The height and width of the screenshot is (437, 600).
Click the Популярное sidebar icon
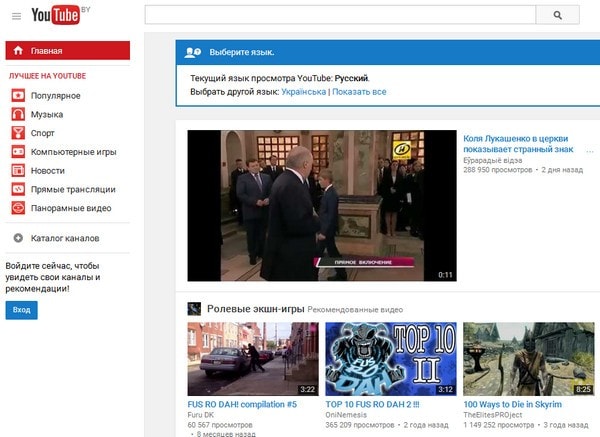[x=18, y=95]
